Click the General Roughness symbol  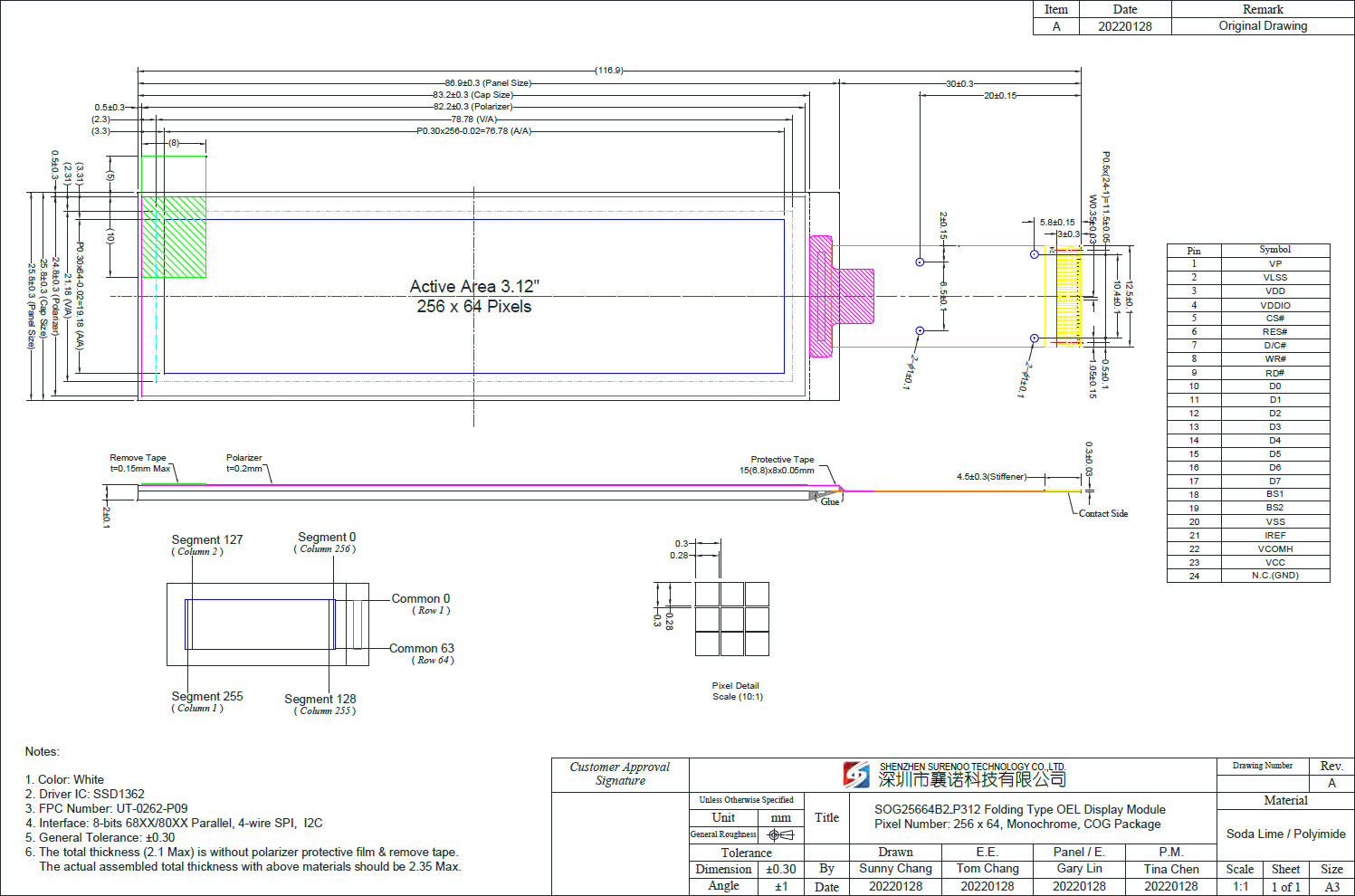click(780, 834)
